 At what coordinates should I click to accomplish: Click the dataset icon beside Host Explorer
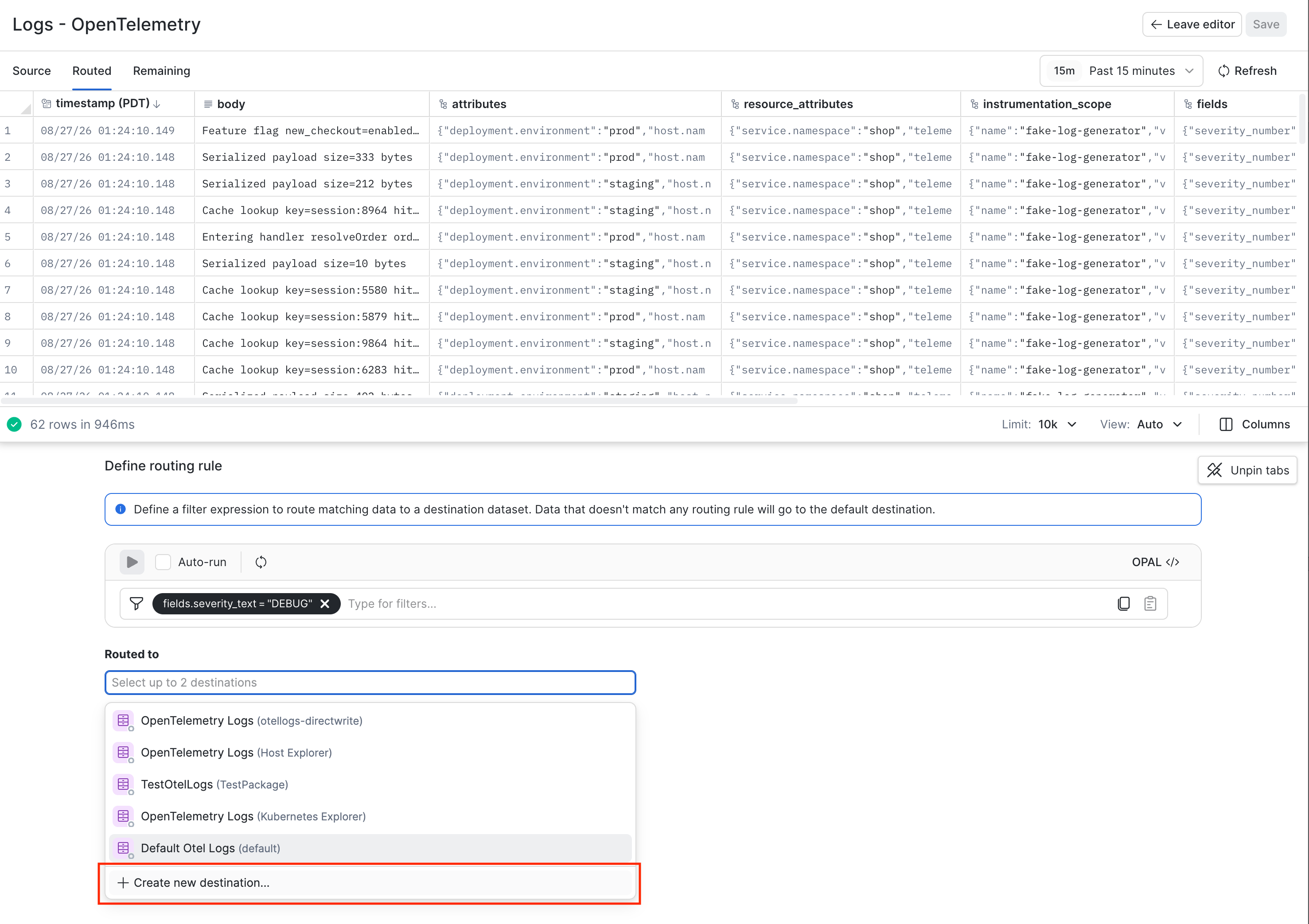[123, 753]
